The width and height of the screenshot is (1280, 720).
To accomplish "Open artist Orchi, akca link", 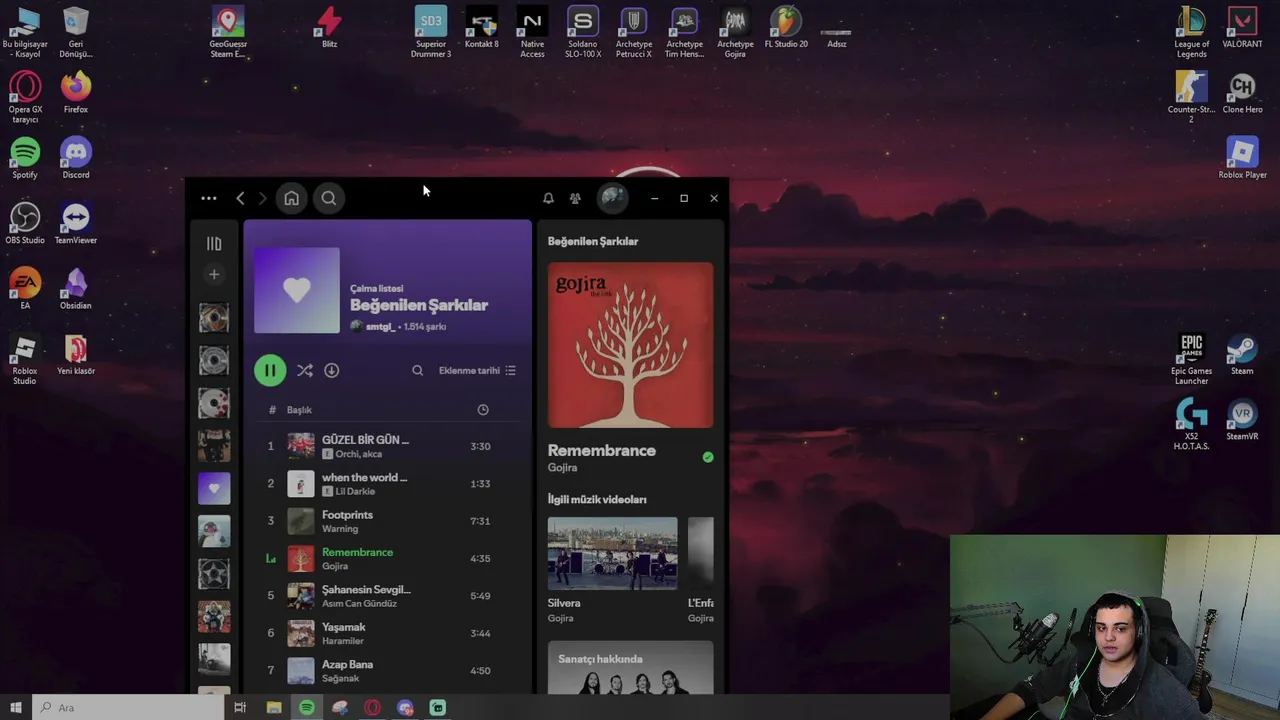I will [358, 454].
